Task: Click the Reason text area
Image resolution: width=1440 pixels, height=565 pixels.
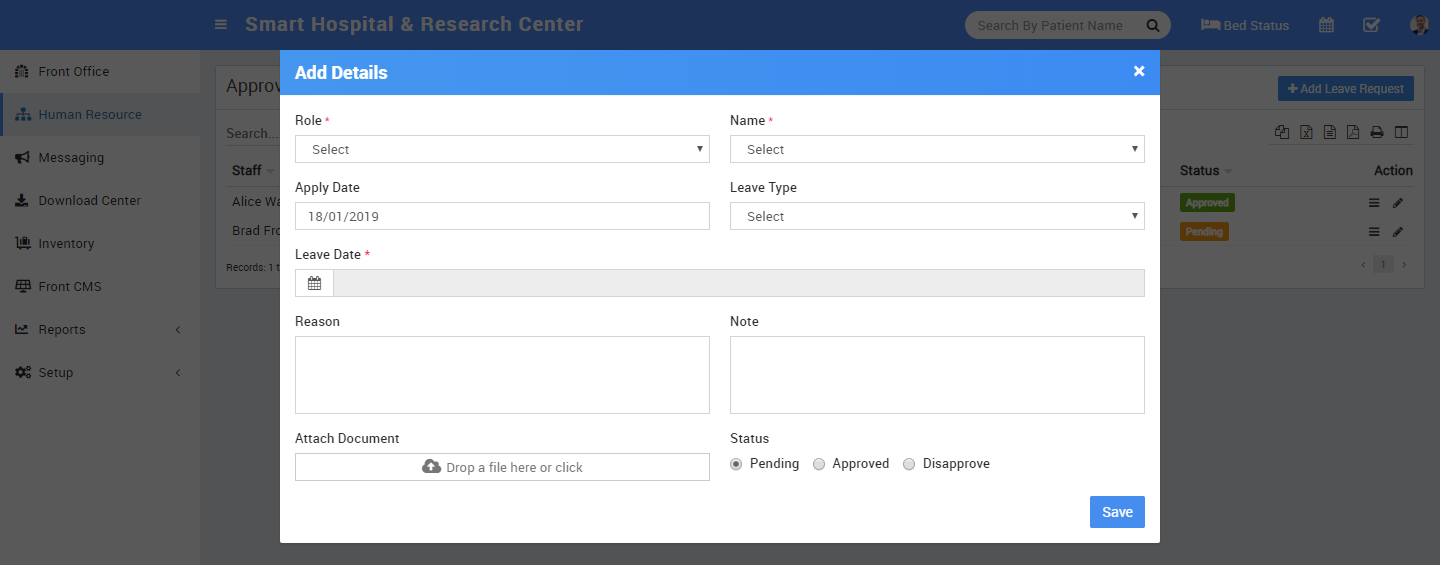Action: [502, 375]
